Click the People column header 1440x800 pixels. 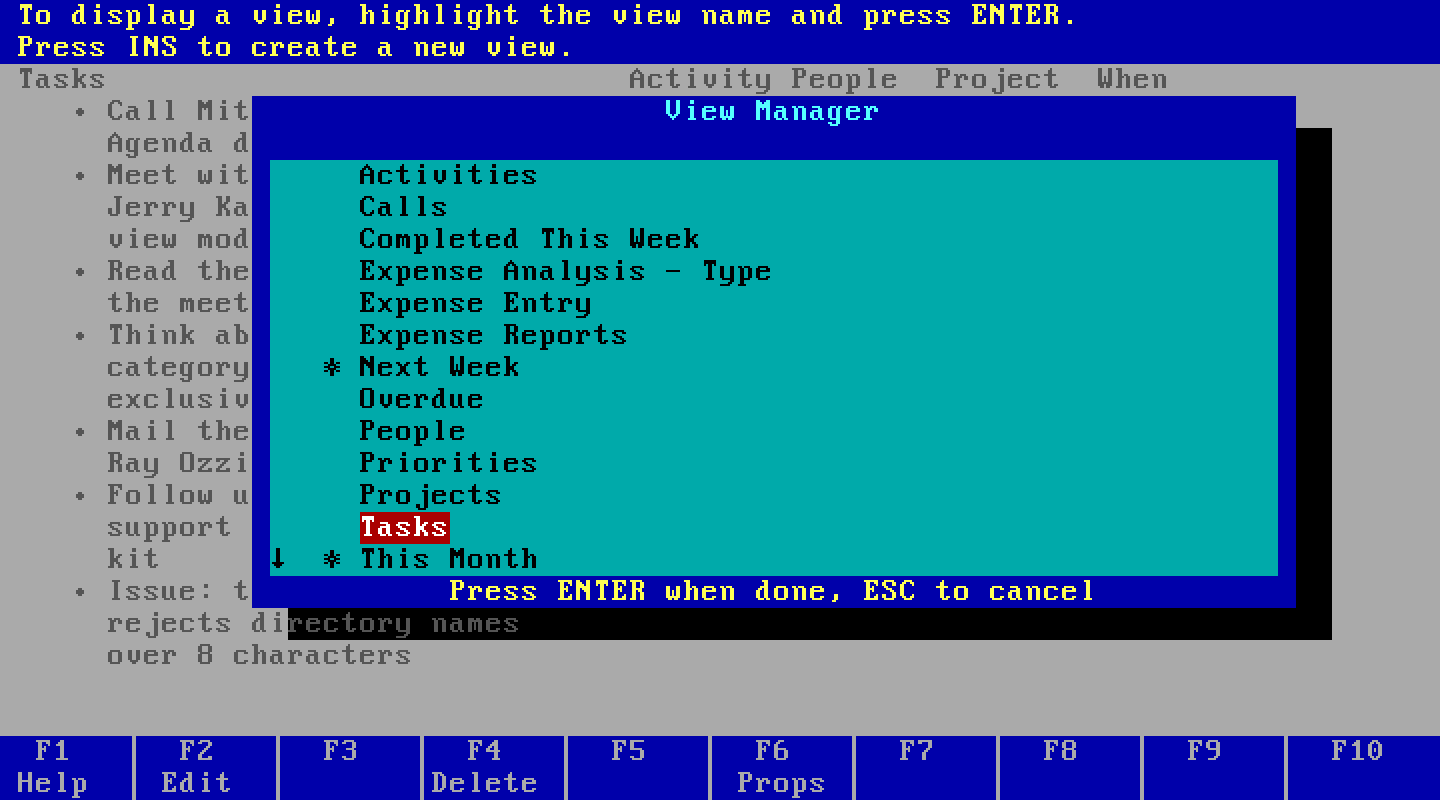pyautogui.click(x=844, y=79)
